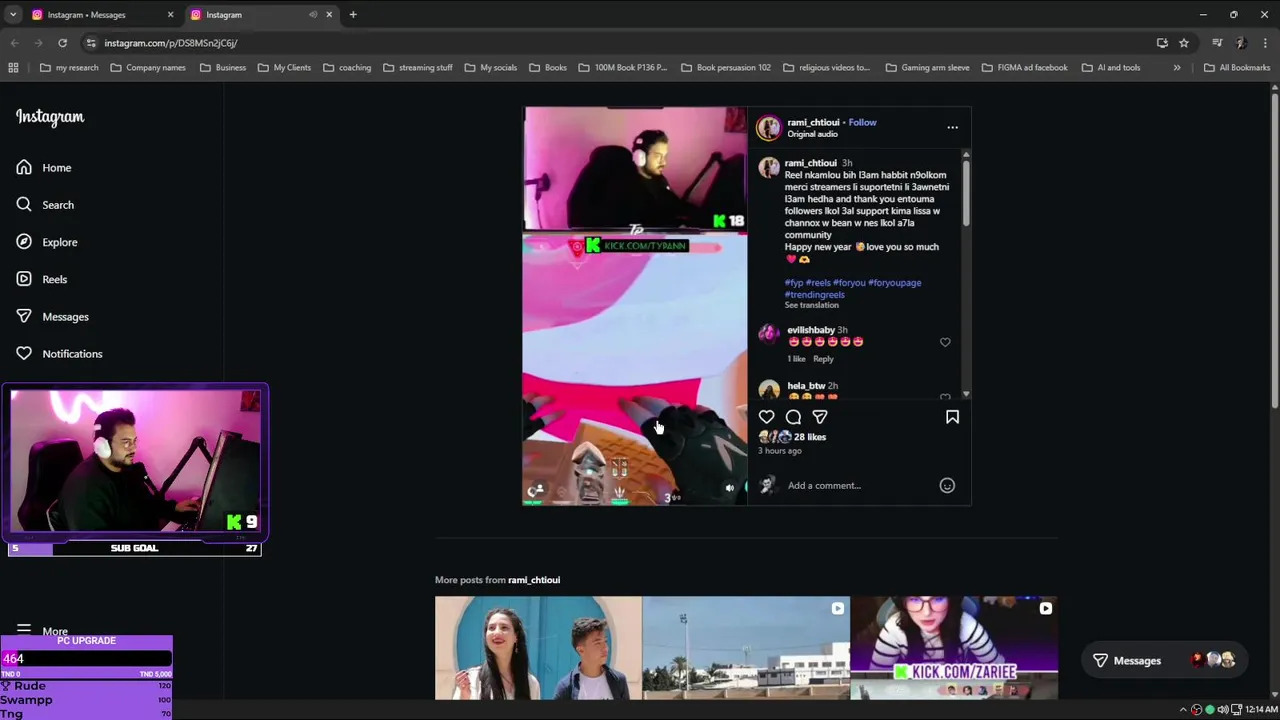Viewport: 1280px width, 720px height.
Task: View the '28 likes' list
Action: coord(810,437)
